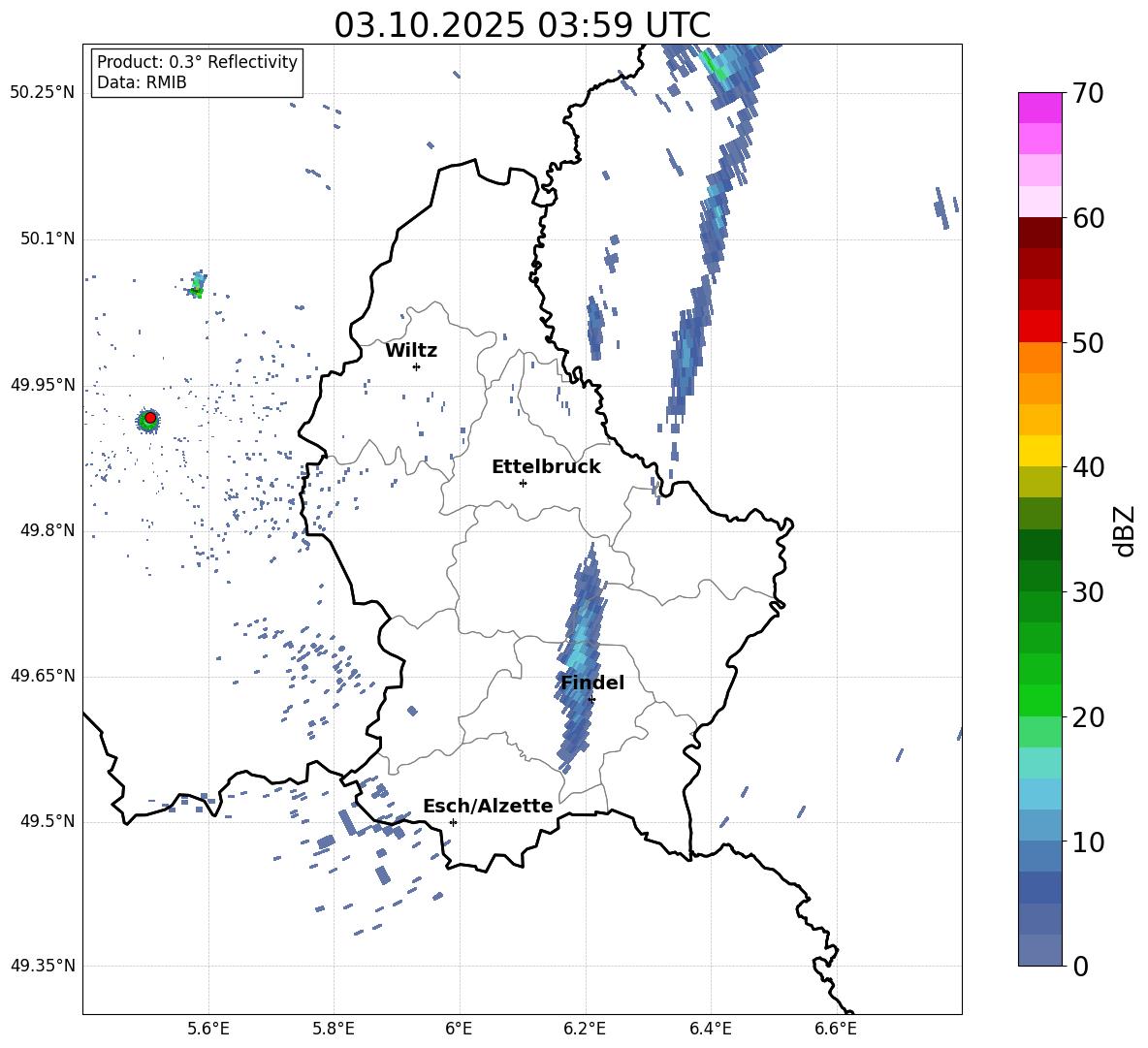This screenshot has width=1148, height=1048.
Task: Click the 49.8°N latitude label
Action: pyautogui.click(x=47, y=530)
